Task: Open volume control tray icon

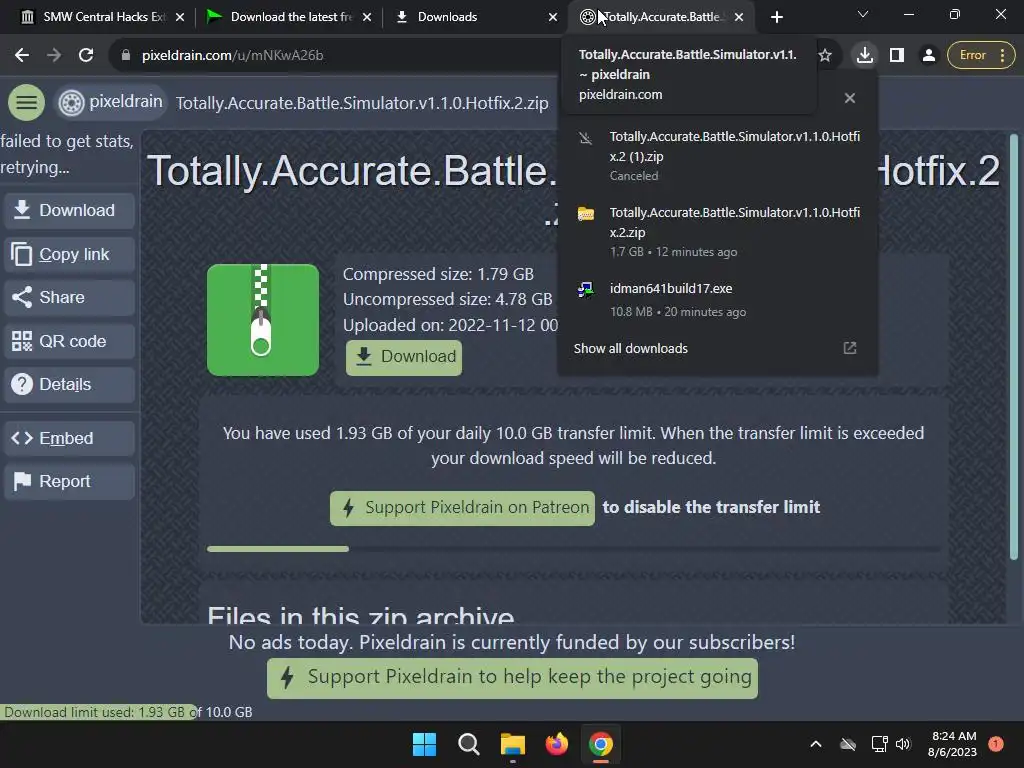Action: (x=903, y=744)
